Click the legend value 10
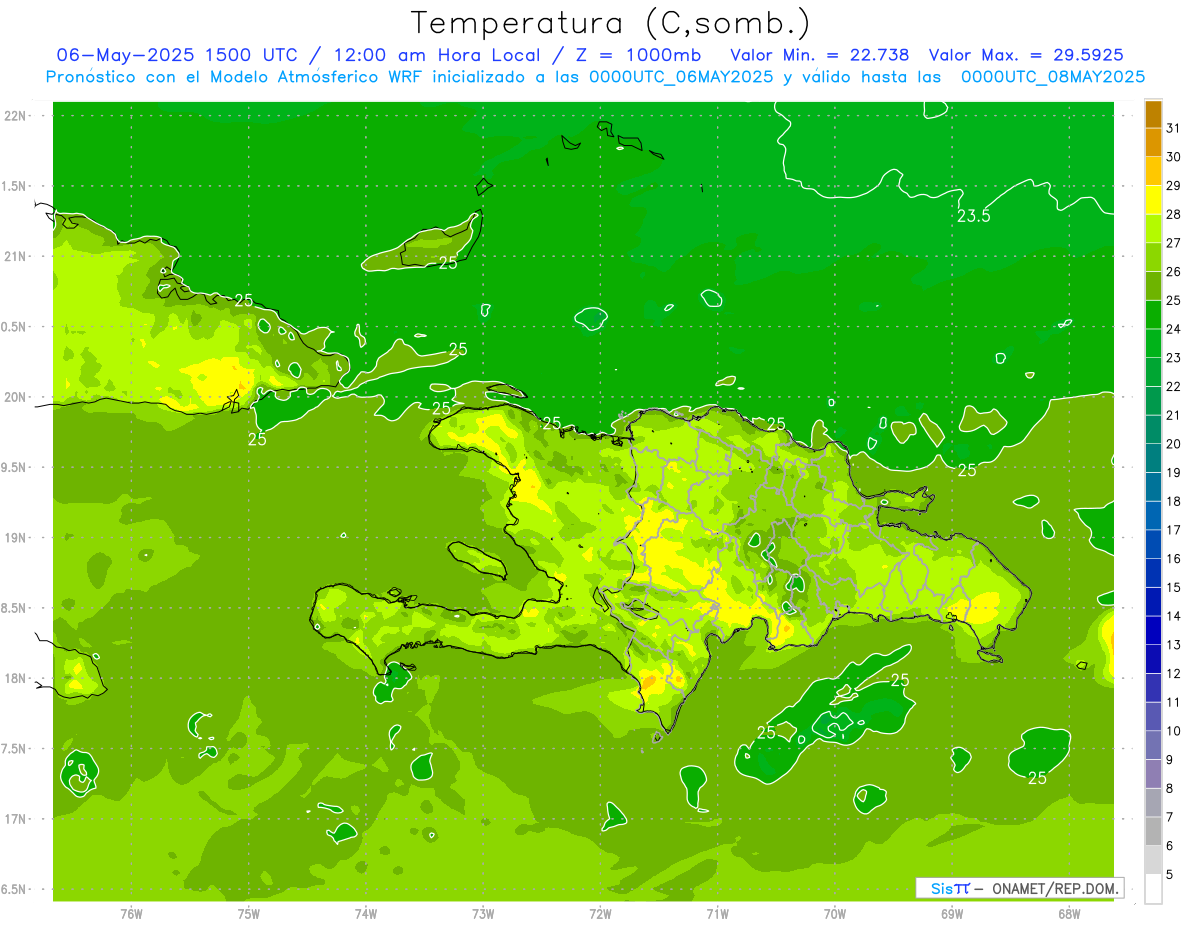 pyautogui.click(x=1173, y=731)
